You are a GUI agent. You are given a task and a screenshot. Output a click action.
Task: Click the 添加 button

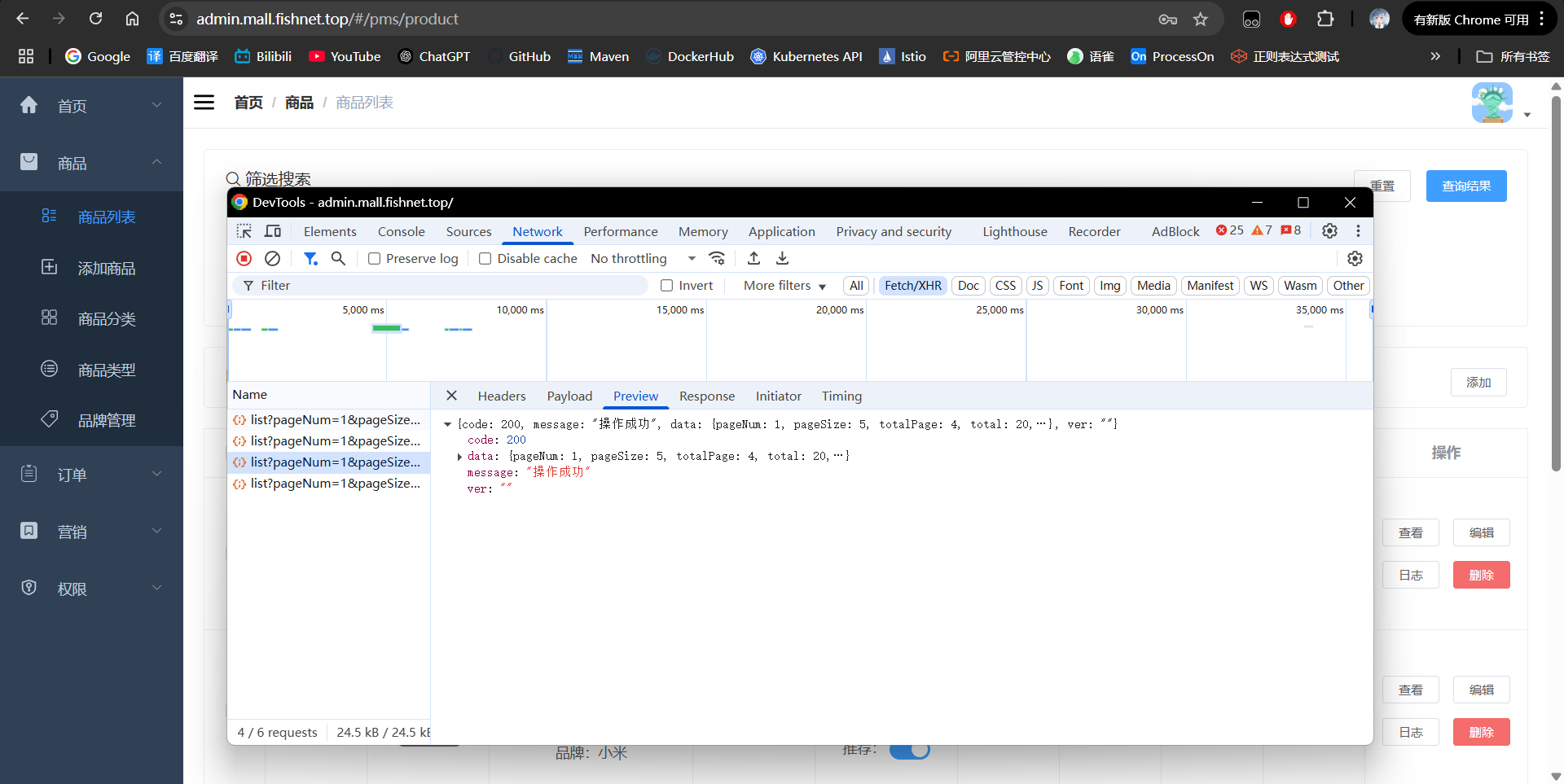(1478, 382)
